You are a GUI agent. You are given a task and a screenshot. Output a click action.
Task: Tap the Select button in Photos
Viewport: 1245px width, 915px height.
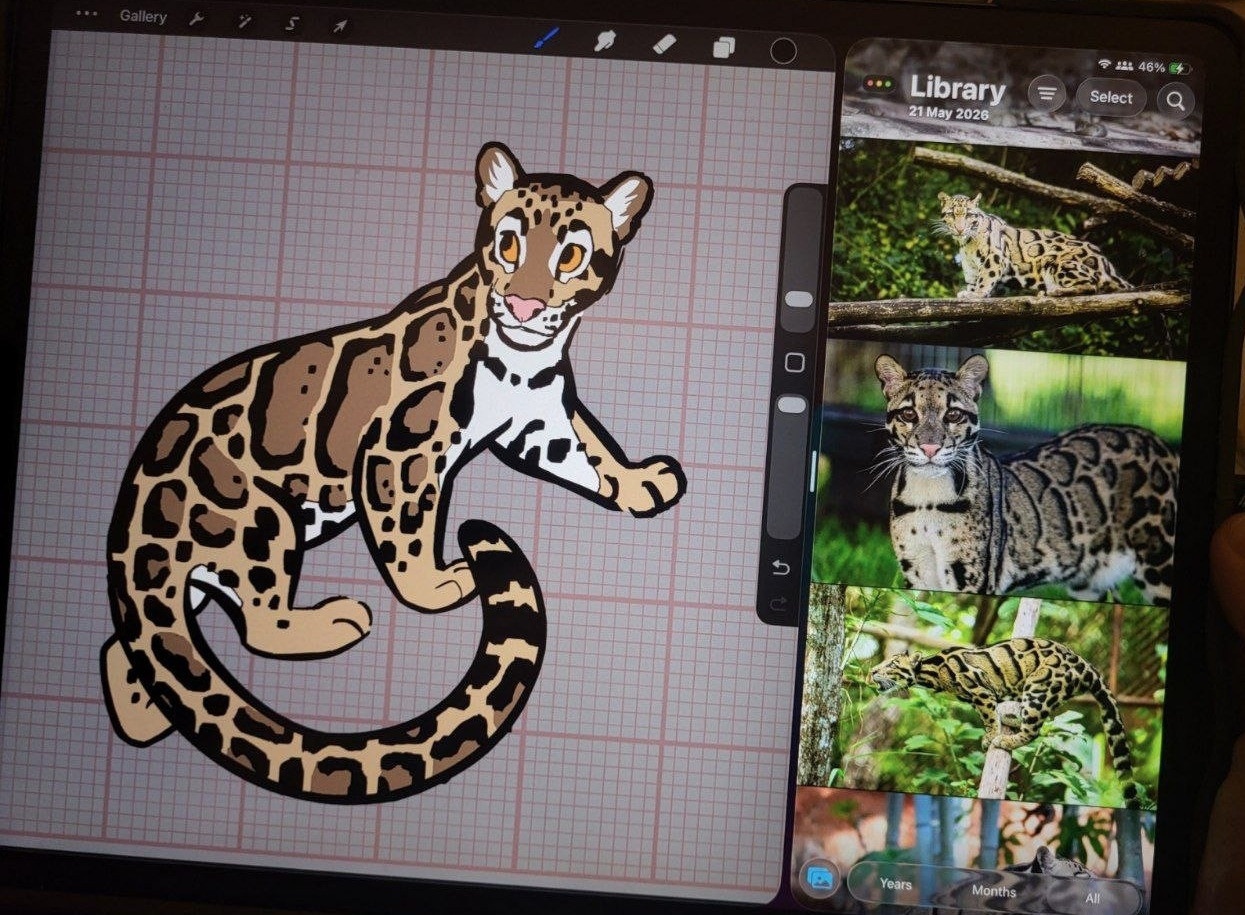(x=1111, y=97)
